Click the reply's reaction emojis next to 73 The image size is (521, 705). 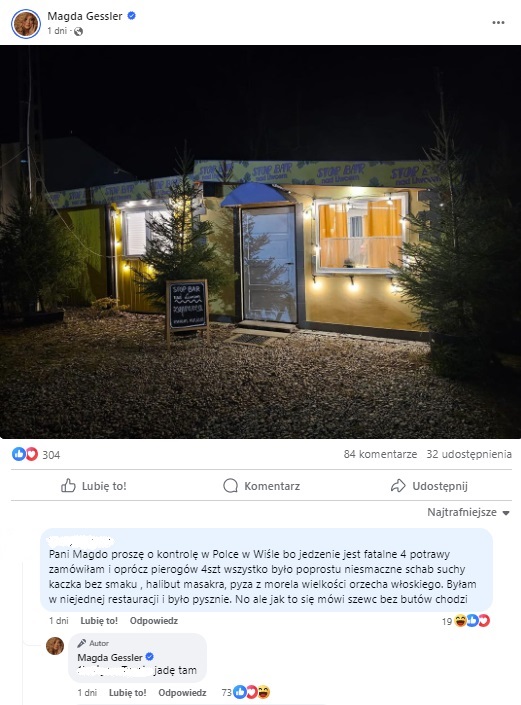click(251, 692)
